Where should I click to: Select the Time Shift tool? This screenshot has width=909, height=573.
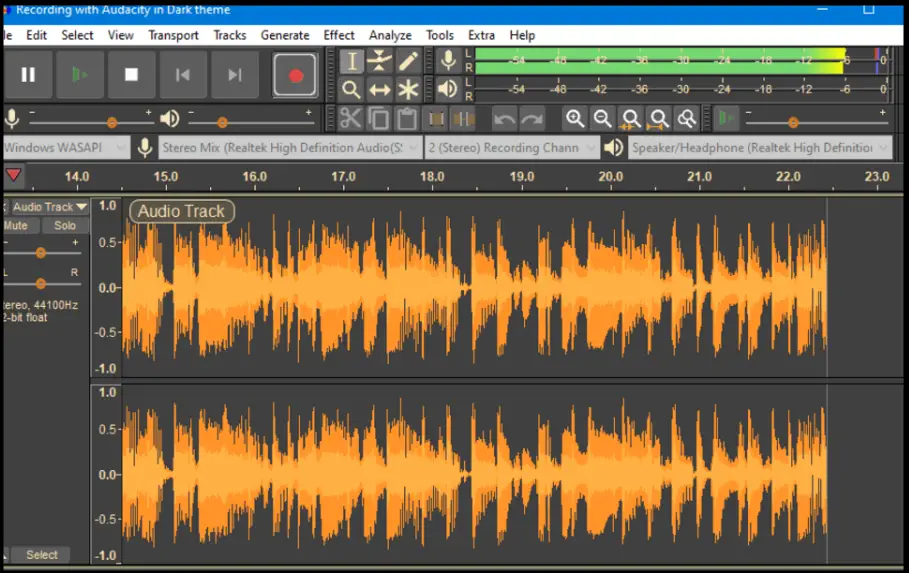pyautogui.click(x=380, y=89)
